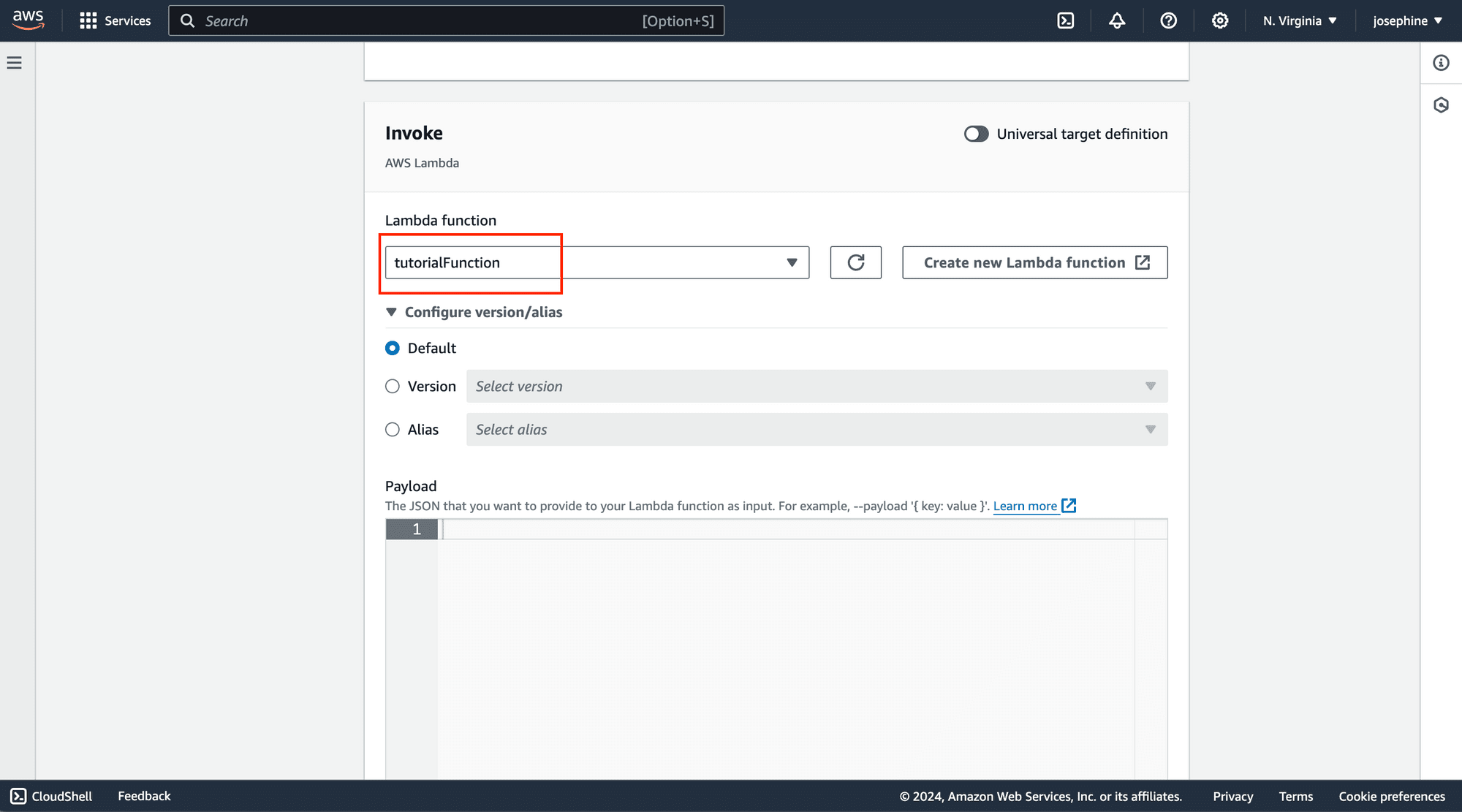Screen dimensions: 1462x812
Task: Click the Services menu label
Action: tap(128, 20)
